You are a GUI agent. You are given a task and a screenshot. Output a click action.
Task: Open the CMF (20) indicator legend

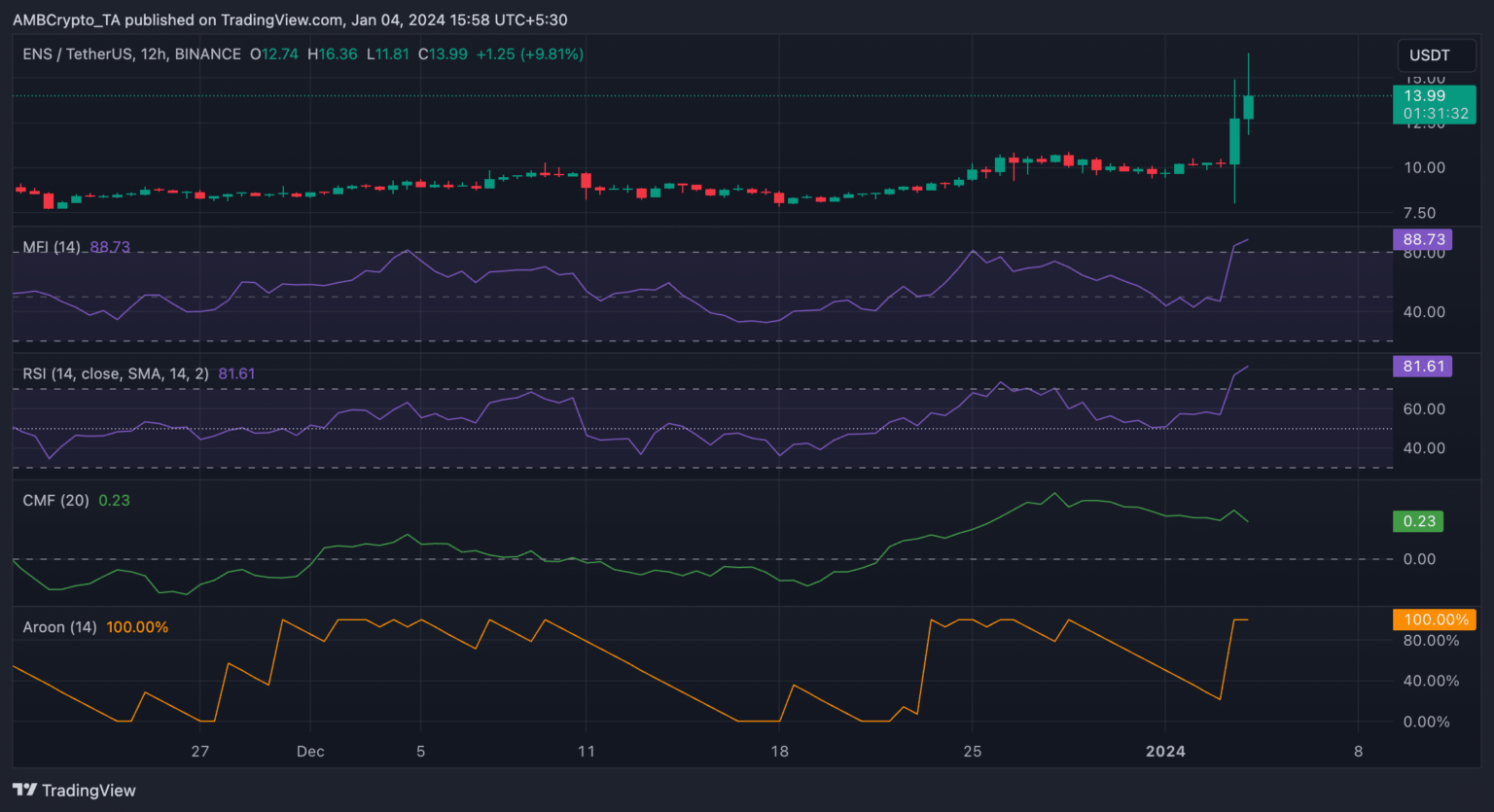pyautogui.click(x=55, y=500)
